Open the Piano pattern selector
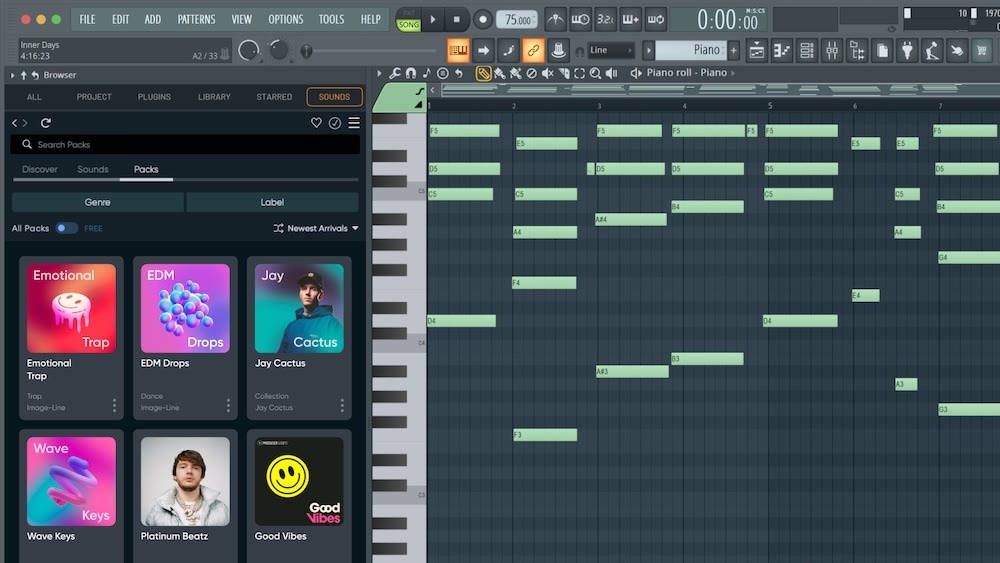The width and height of the screenshot is (1000, 563). [x=691, y=50]
